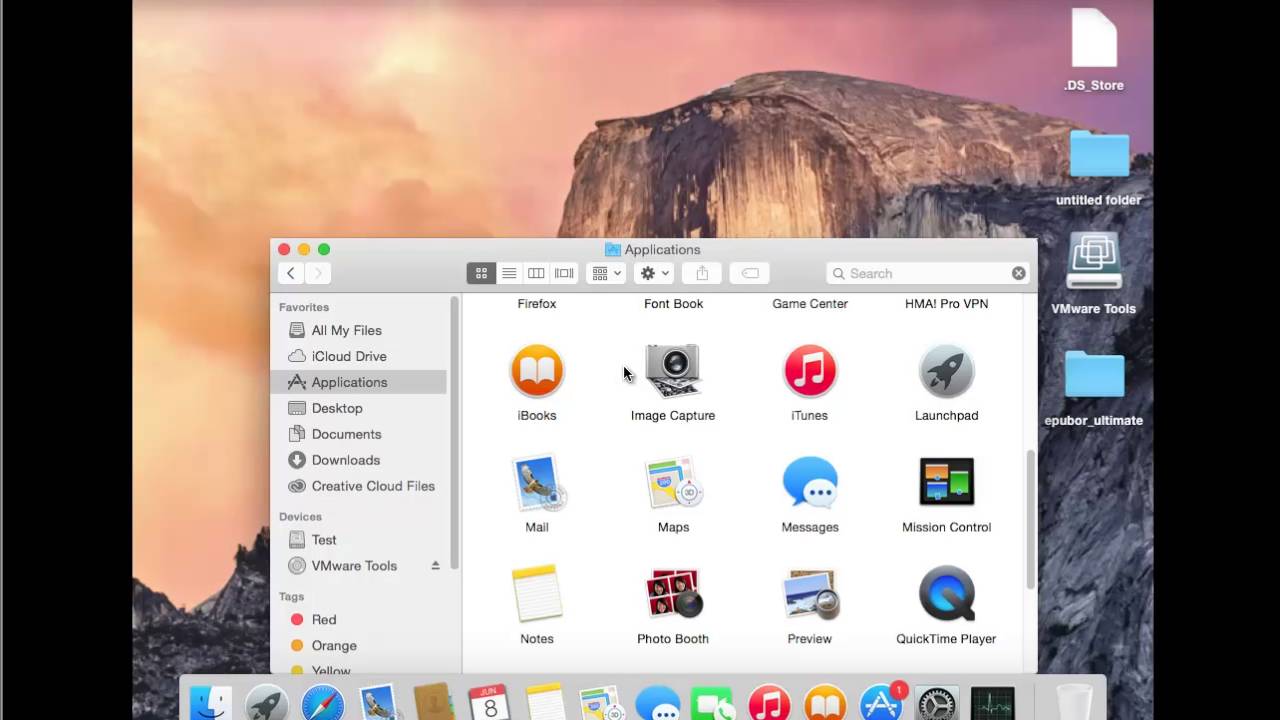Open Trash from the Dock
1280x720 pixels.
pos(1075,702)
